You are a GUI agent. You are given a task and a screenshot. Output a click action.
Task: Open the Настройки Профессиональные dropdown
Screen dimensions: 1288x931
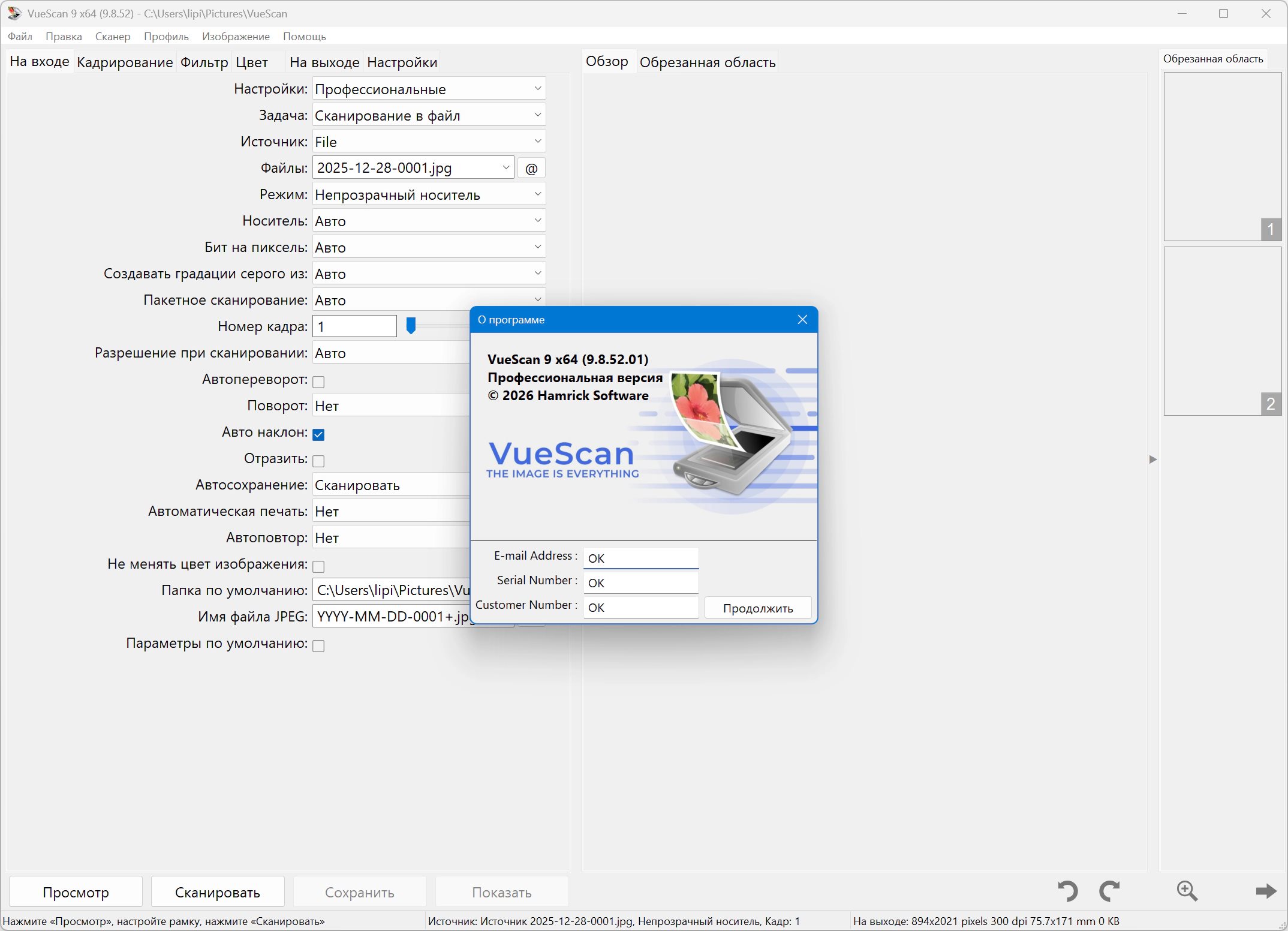(429, 89)
